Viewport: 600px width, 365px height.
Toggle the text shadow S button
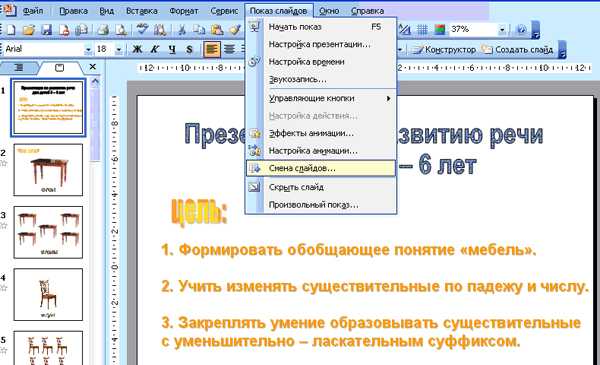pyautogui.click(x=189, y=49)
